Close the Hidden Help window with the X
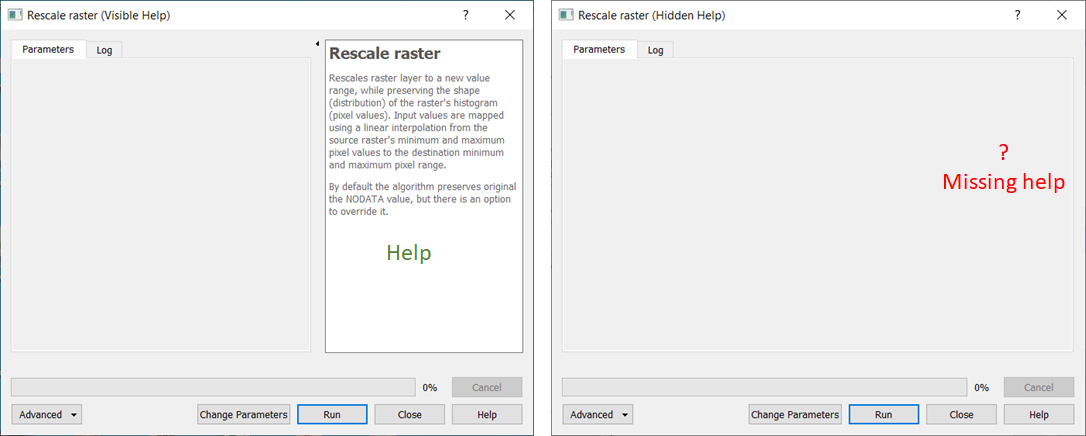 [x=1061, y=15]
